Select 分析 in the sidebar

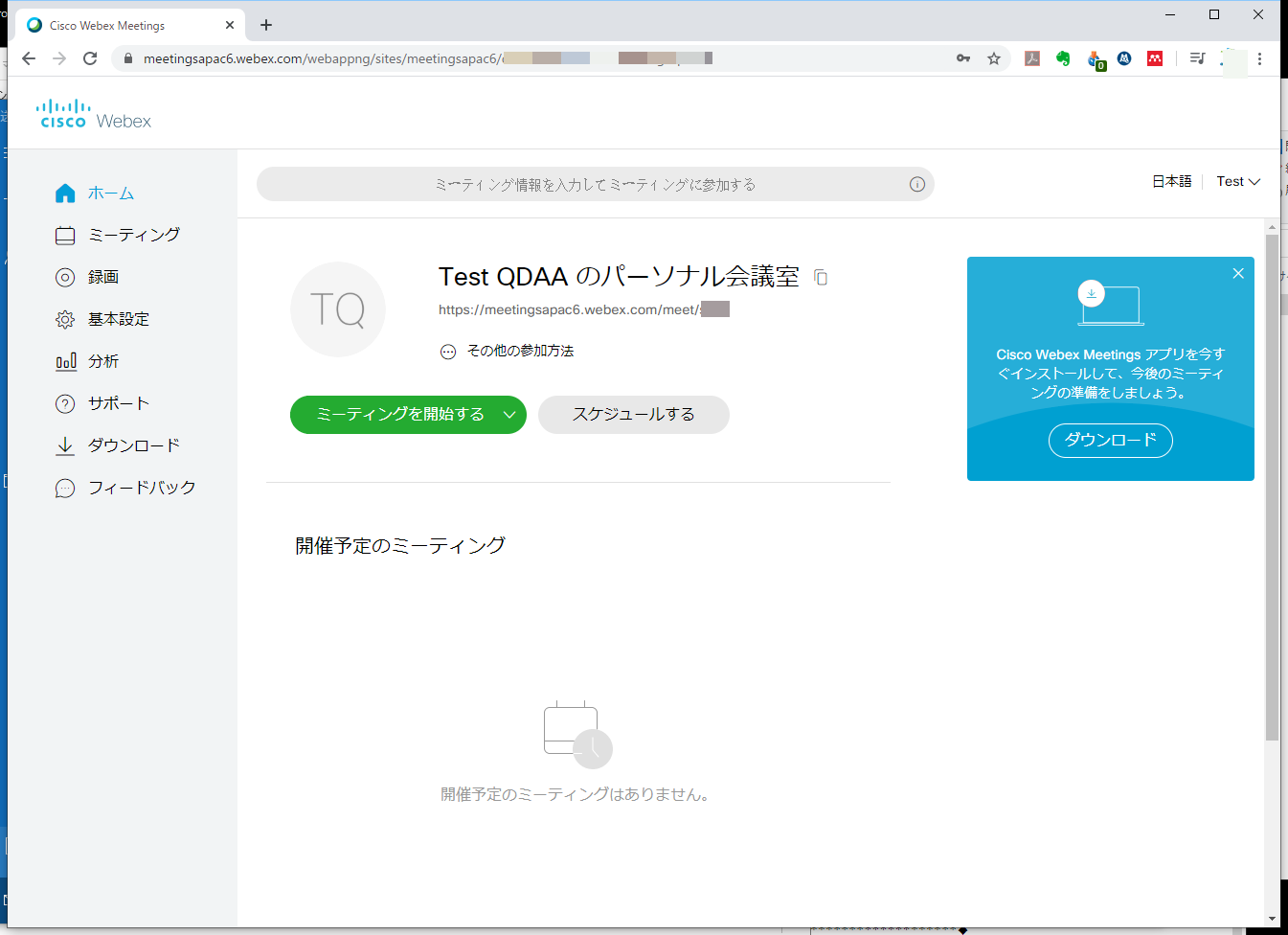point(103,362)
